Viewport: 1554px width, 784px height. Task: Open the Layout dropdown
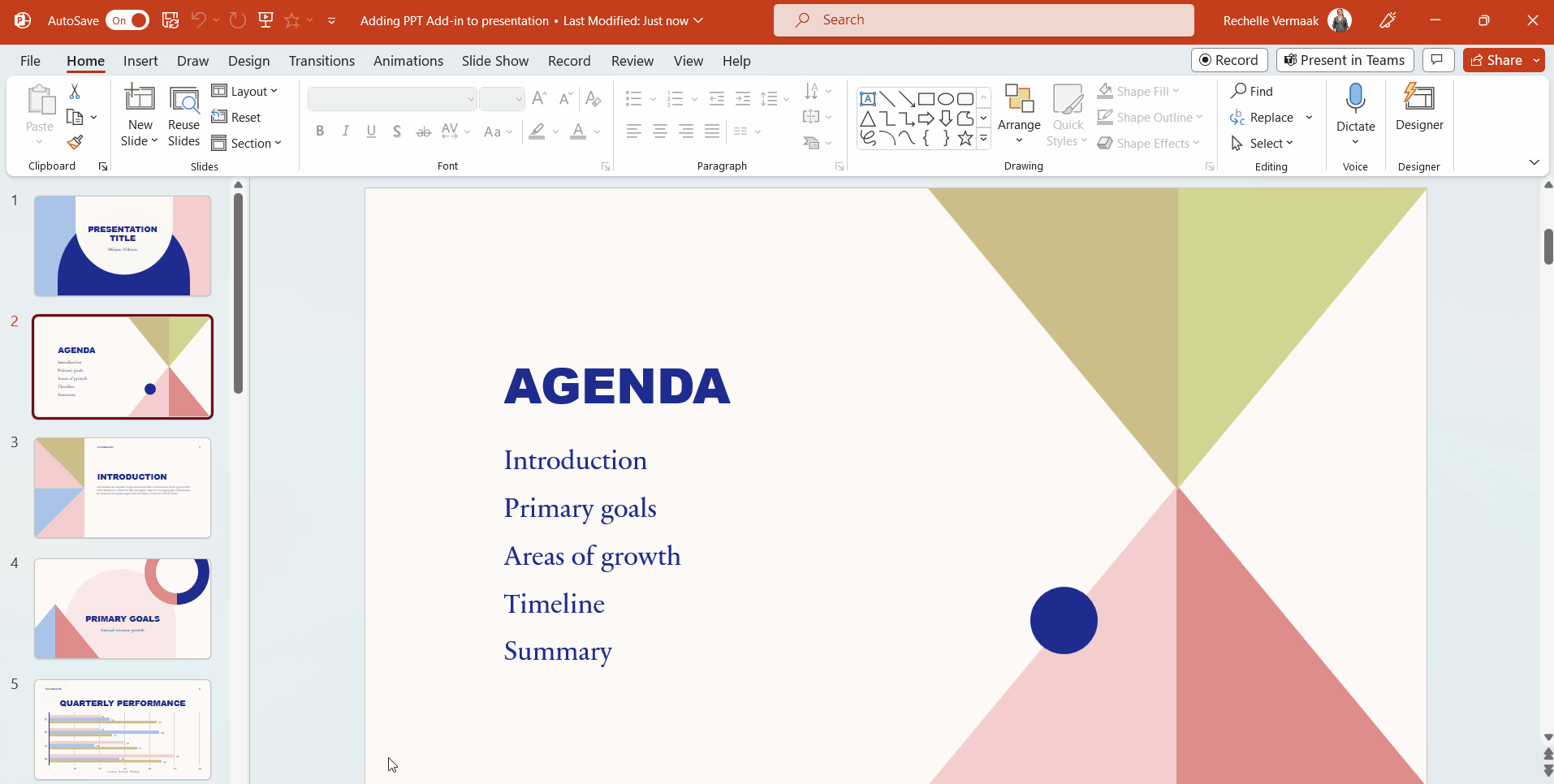245,92
